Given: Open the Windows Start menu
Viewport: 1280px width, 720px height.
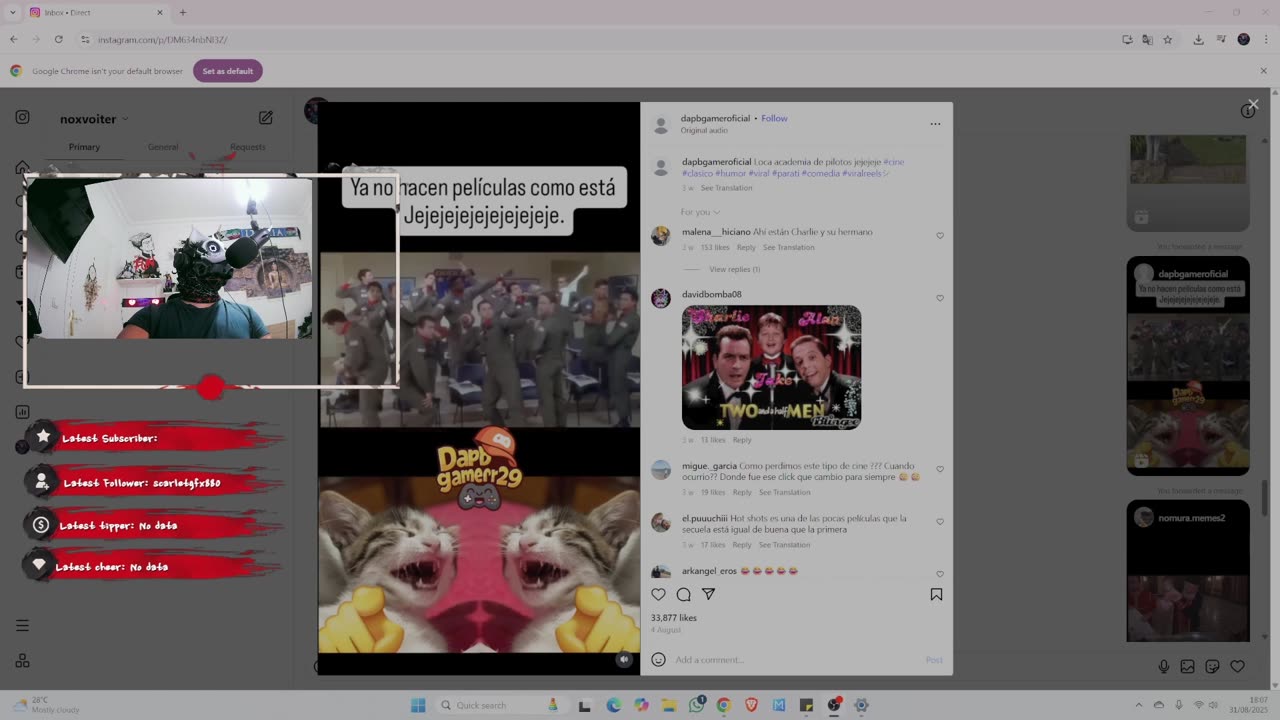Looking at the screenshot, I should click(418, 705).
